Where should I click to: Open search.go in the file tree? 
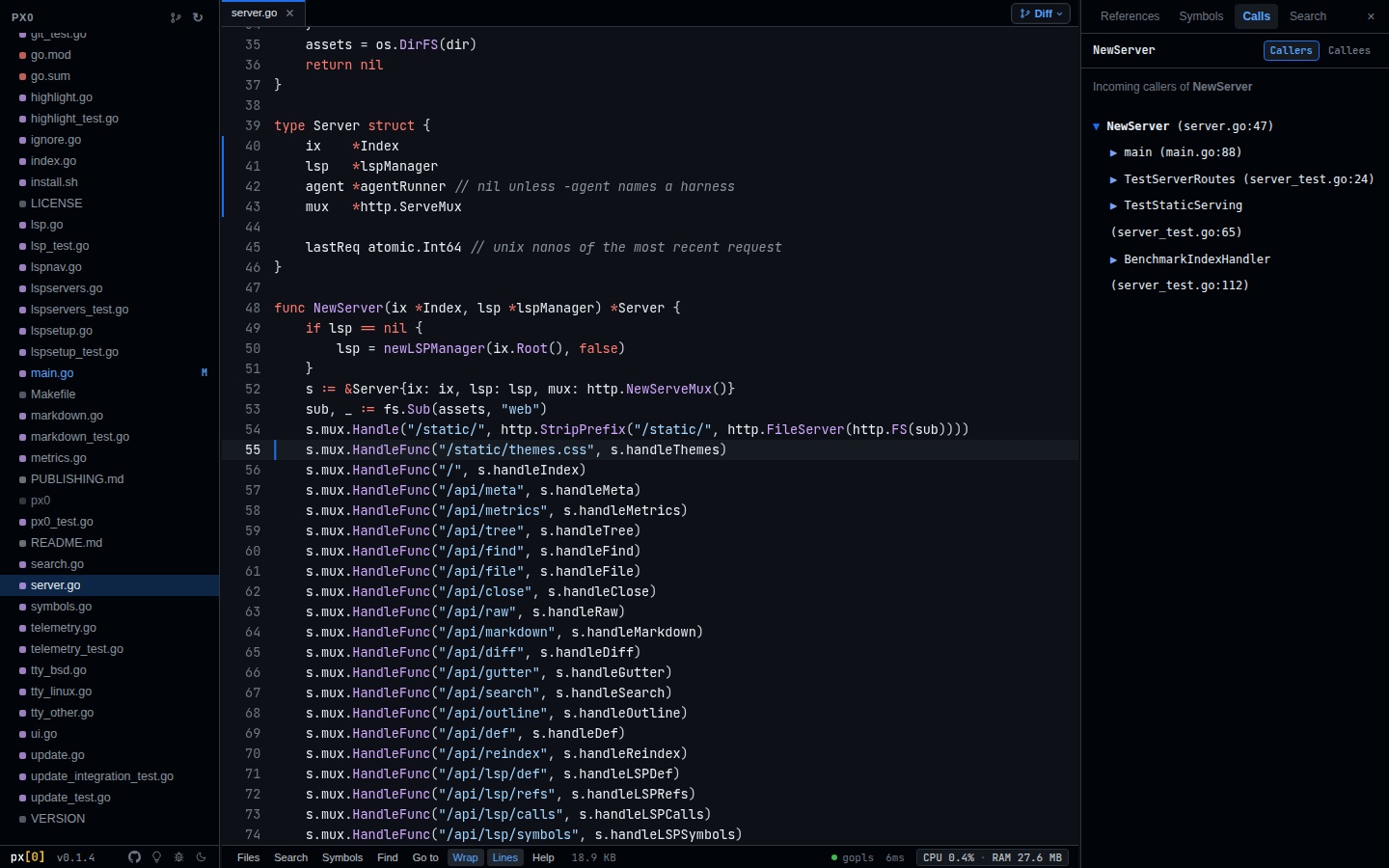pos(109,564)
